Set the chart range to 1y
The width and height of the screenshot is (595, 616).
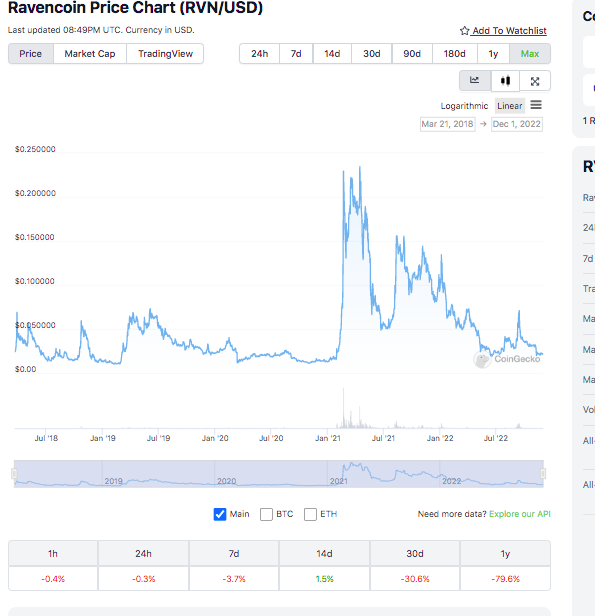coord(493,54)
